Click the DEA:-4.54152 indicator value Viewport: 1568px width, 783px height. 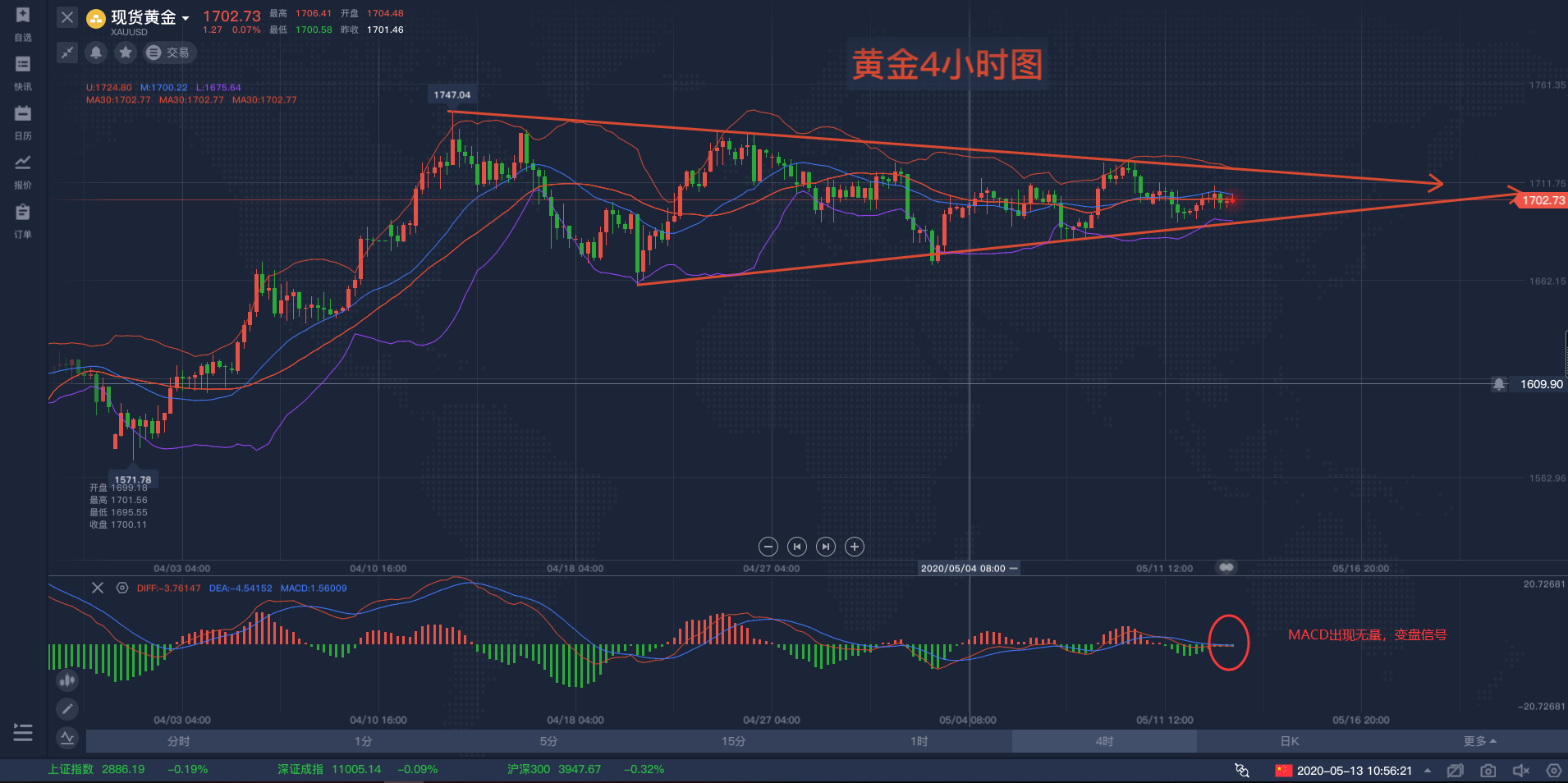point(241,588)
